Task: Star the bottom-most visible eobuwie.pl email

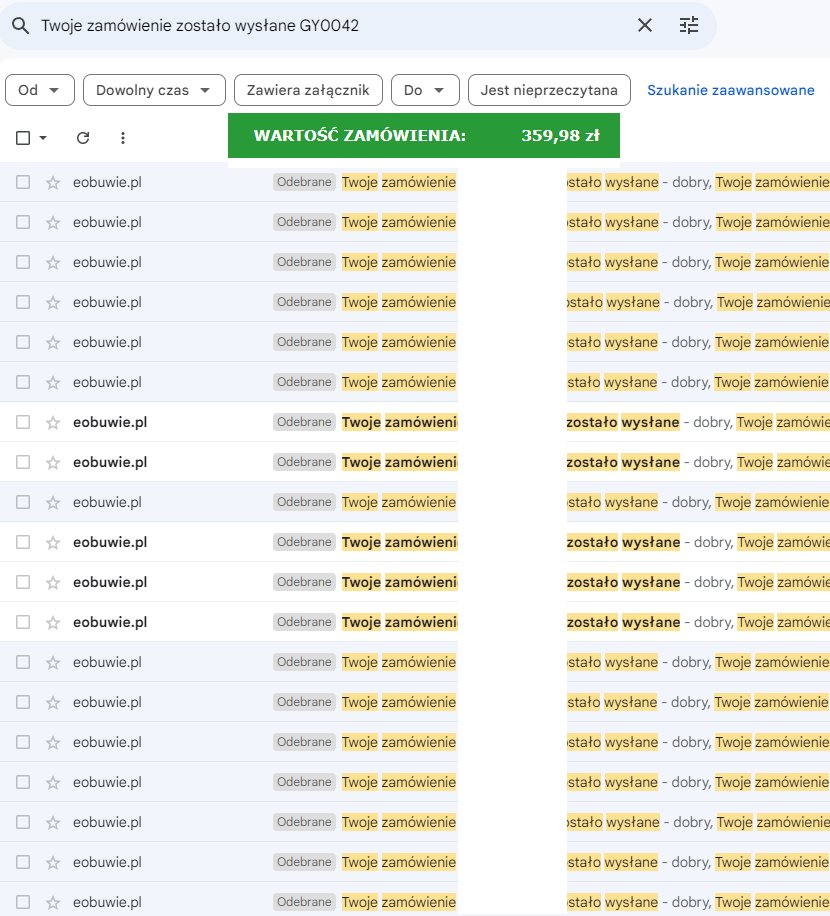Action: pos(53,902)
